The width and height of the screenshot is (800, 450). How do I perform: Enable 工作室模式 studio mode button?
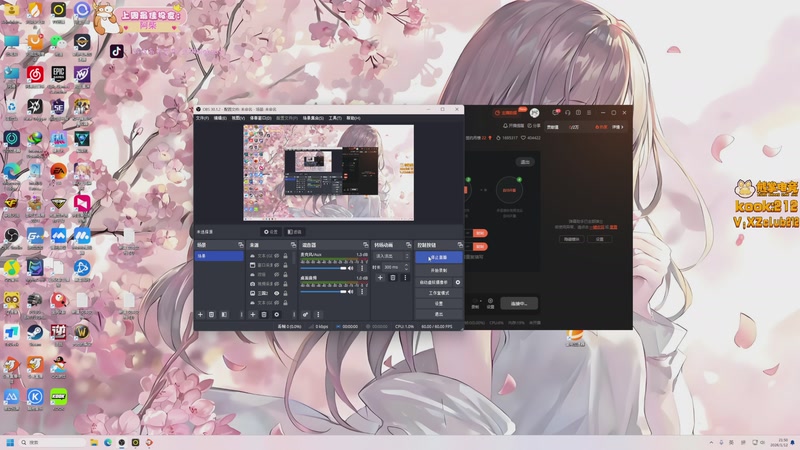point(439,293)
